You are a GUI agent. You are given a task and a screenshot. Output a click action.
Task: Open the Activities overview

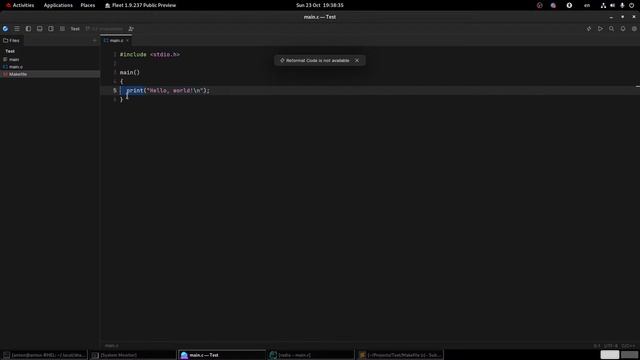coord(20,5)
